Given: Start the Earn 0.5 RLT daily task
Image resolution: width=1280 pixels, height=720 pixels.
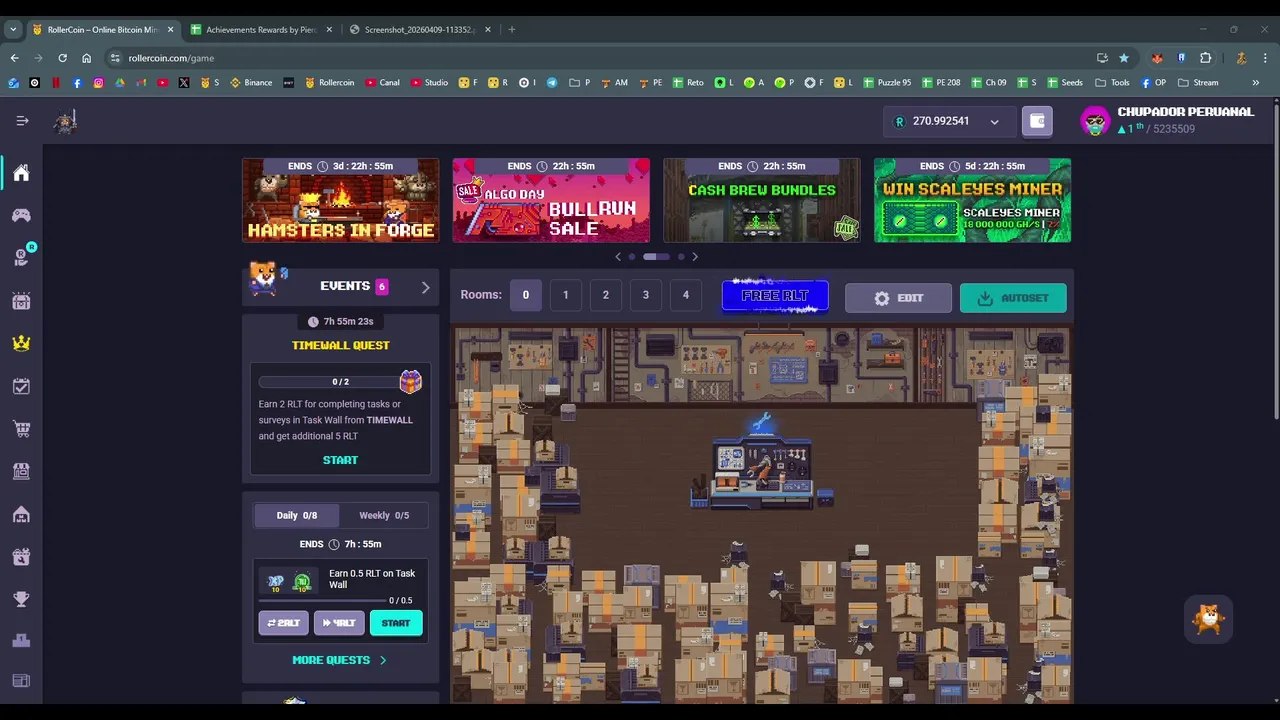Looking at the screenshot, I should (396, 623).
